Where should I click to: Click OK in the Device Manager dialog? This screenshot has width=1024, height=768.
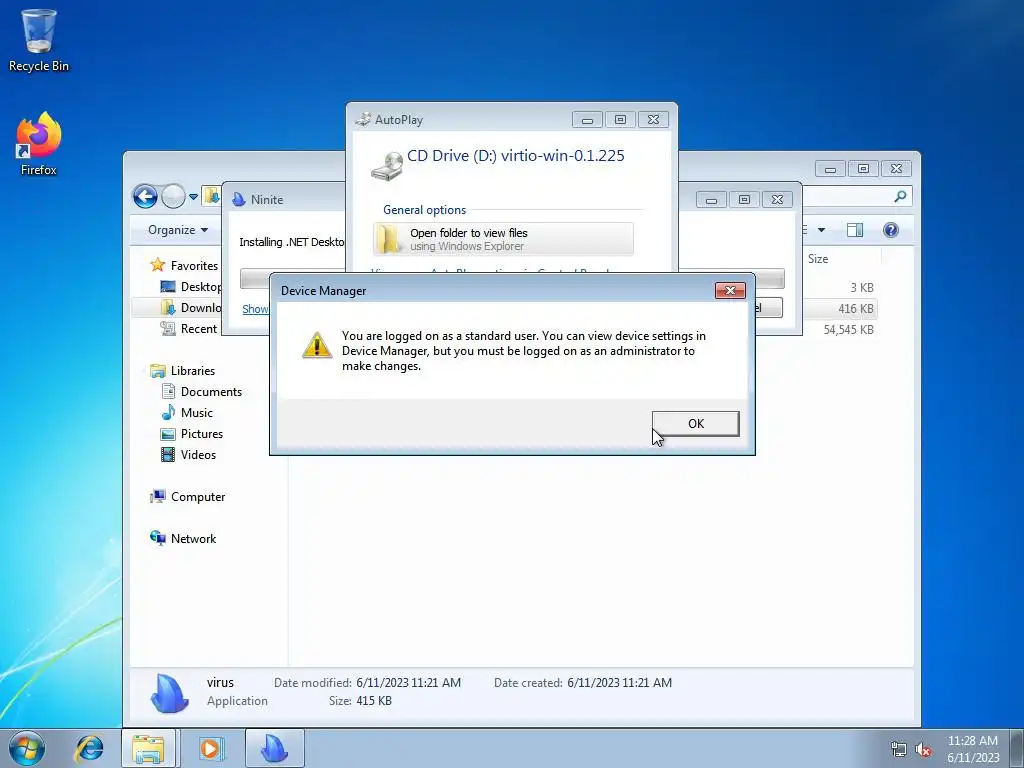point(696,423)
